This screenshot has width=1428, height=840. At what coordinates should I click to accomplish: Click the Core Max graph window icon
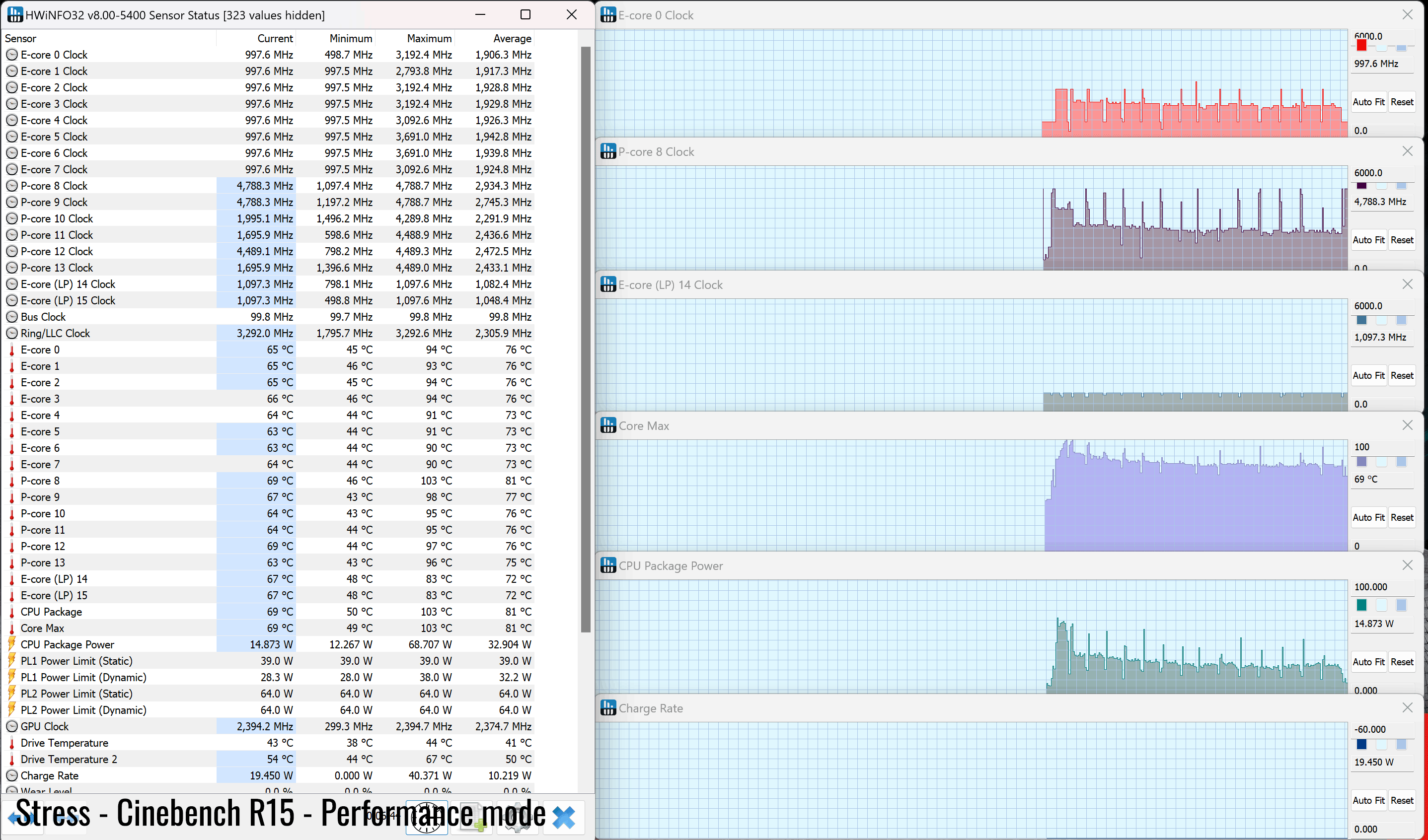tap(608, 425)
